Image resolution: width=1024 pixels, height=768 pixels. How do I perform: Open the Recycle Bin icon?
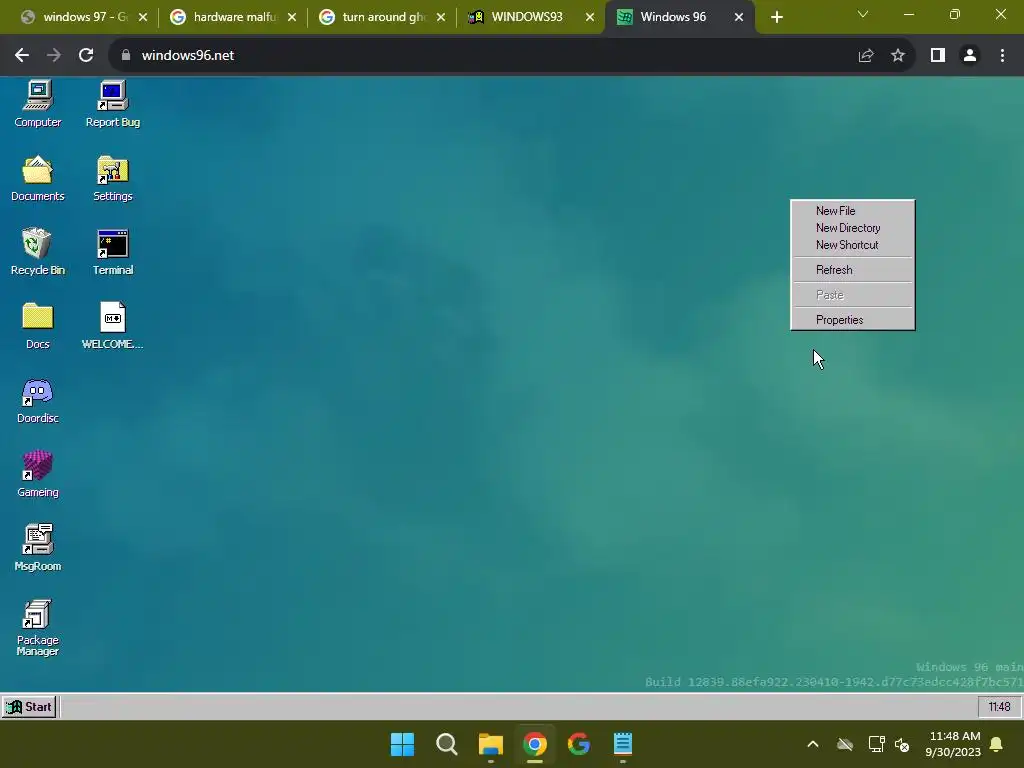point(37,251)
